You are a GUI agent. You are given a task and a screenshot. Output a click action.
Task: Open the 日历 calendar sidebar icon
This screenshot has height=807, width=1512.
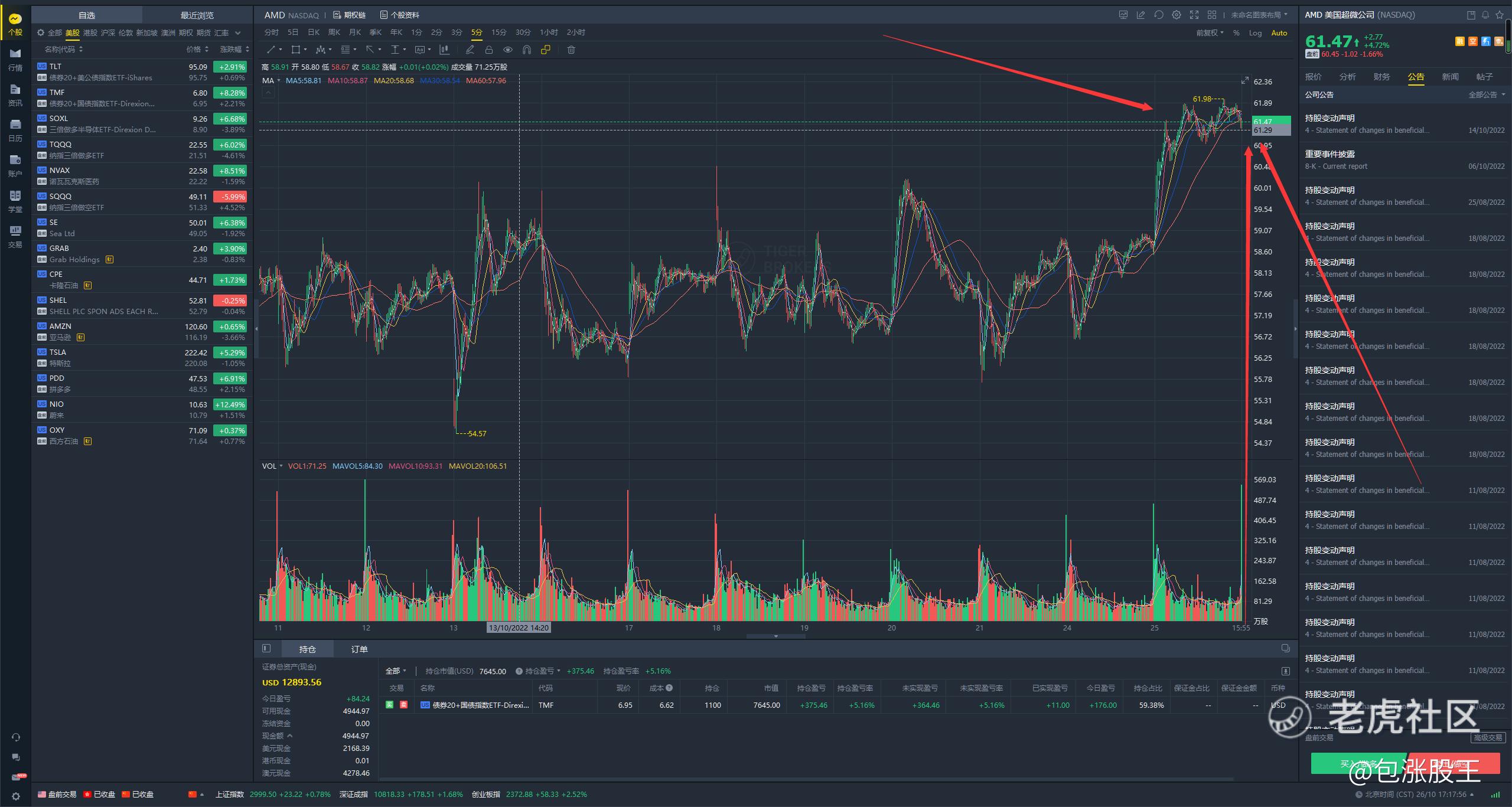pyautogui.click(x=15, y=130)
